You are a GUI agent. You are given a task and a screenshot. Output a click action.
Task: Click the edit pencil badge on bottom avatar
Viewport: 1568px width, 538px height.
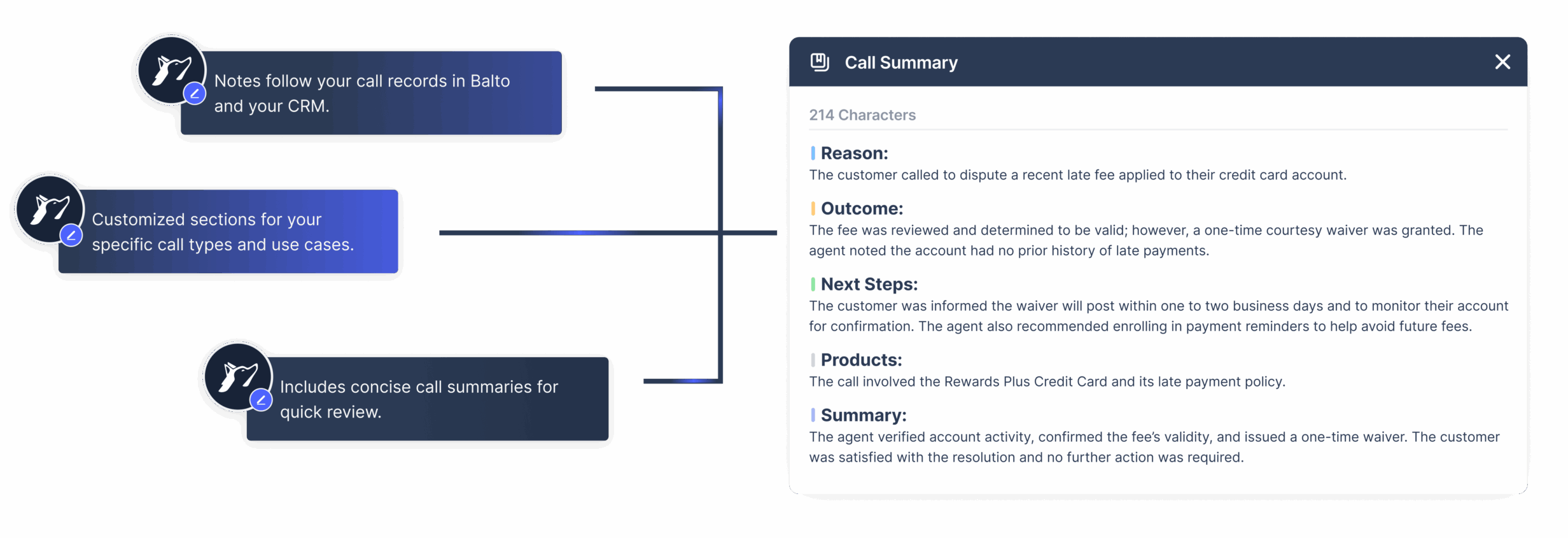coord(261,400)
